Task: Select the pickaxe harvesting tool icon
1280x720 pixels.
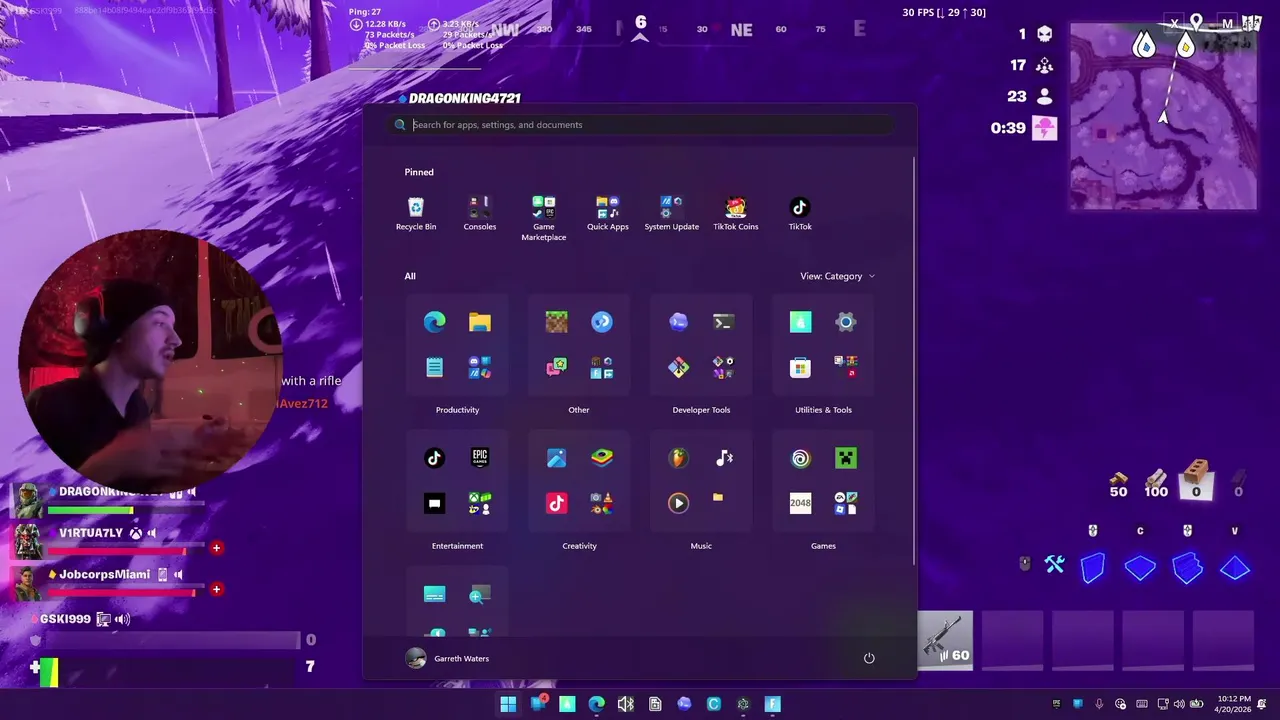Action: [1055, 566]
